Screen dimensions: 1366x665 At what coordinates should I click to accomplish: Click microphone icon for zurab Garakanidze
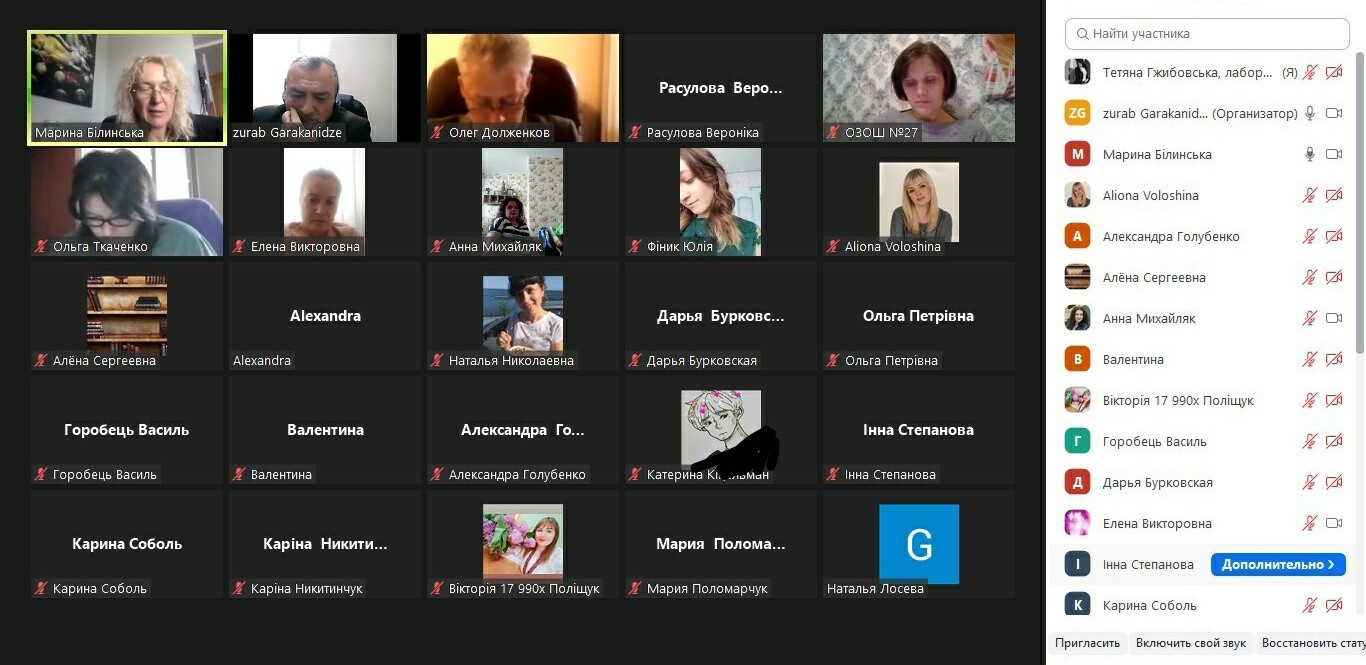pos(1310,113)
